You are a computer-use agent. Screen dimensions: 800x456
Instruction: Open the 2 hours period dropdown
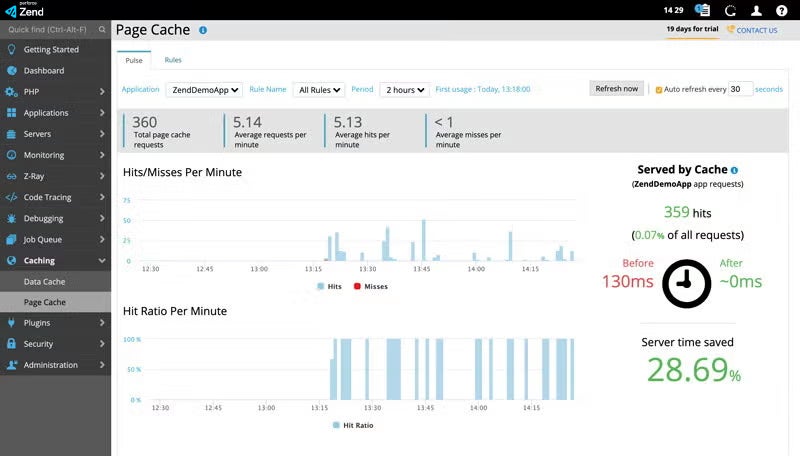click(405, 89)
